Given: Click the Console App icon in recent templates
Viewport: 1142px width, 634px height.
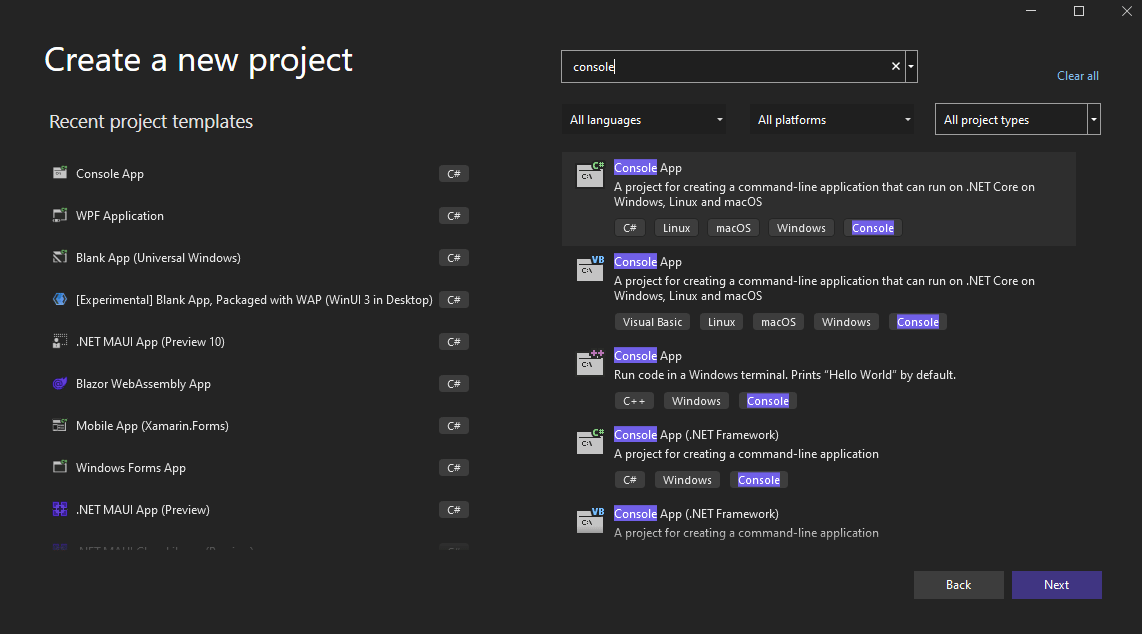Looking at the screenshot, I should point(60,173).
